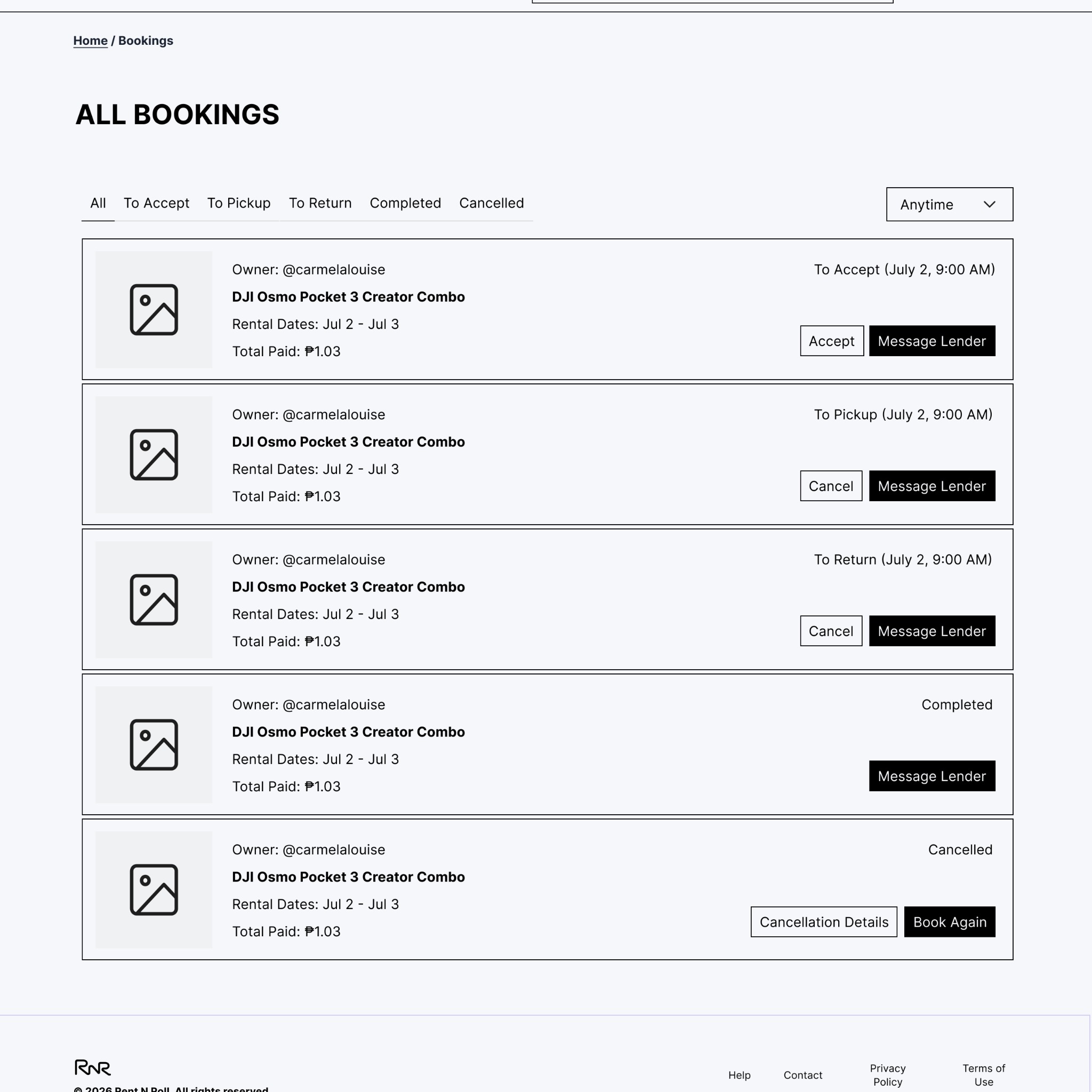The height and width of the screenshot is (1092, 1092).
Task: View Cancellation Details for the cancelled booking
Action: pyautogui.click(x=824, y=922)
